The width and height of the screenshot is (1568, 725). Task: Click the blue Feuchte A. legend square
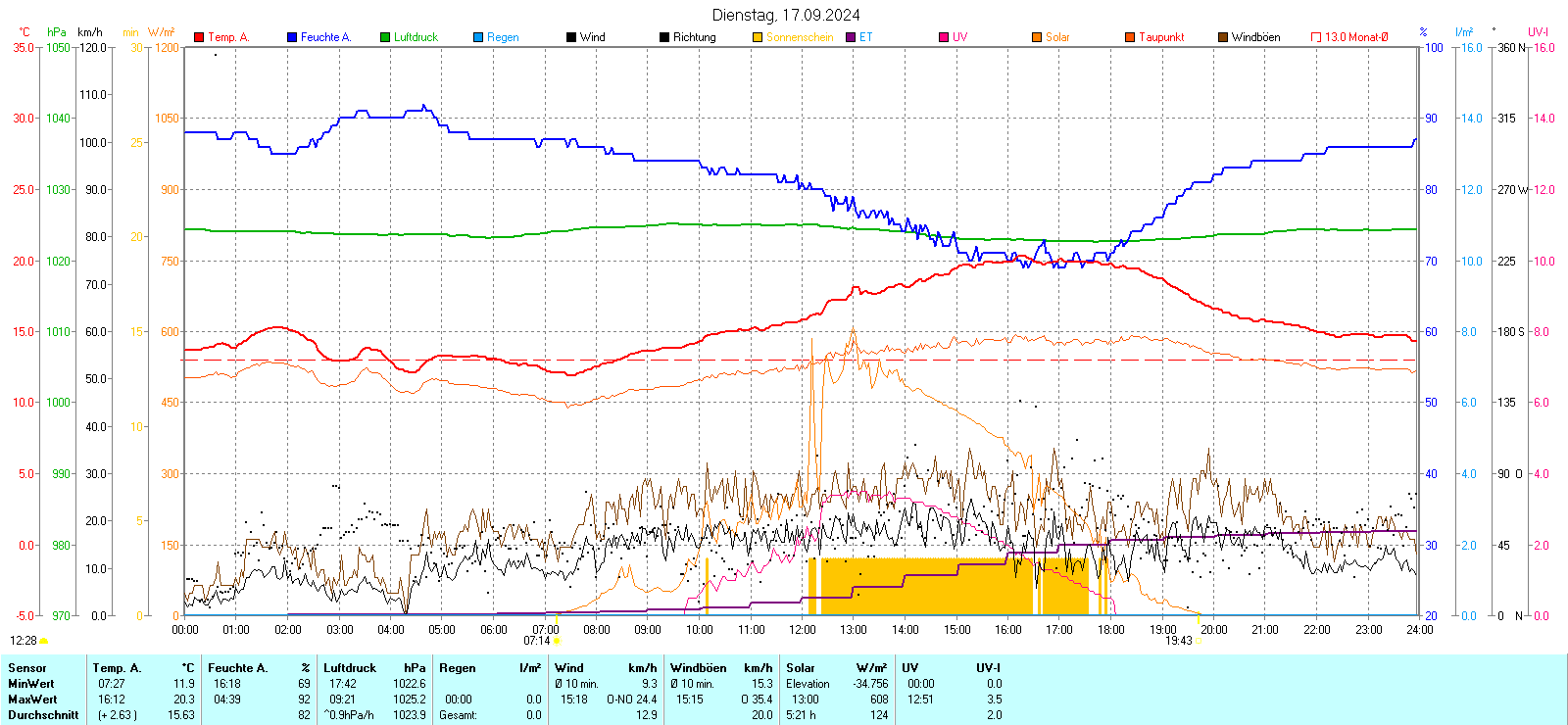pyautogui.click(x=292, y=37)
